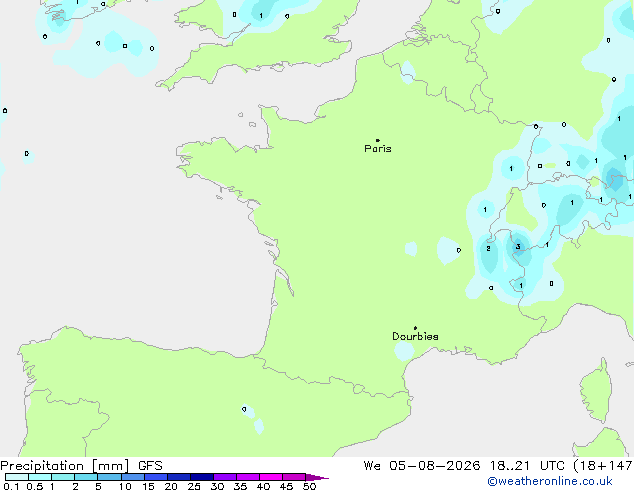Pick the dark blue swatch between 25 and 30
Image resolution: width=634 pixels, height=490 pixels.
coord(202,477)
